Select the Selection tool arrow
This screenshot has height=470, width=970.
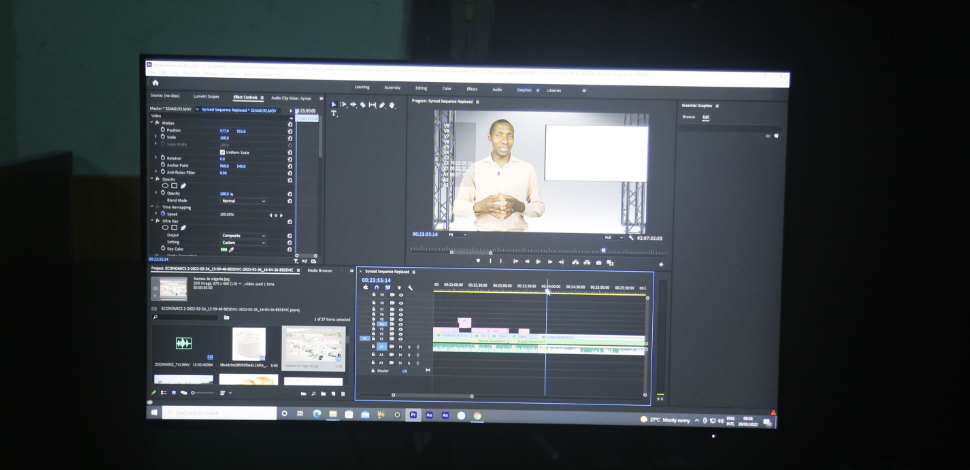point(334,104)
